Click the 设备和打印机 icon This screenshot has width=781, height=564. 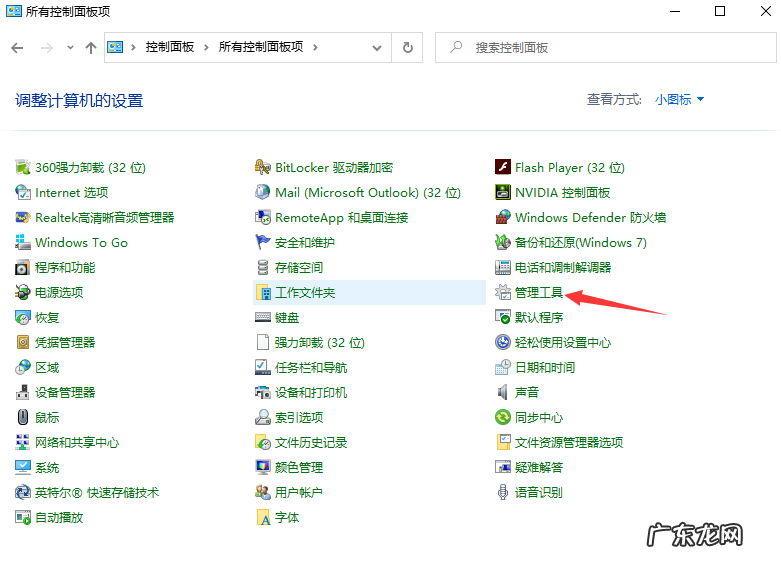262,393
